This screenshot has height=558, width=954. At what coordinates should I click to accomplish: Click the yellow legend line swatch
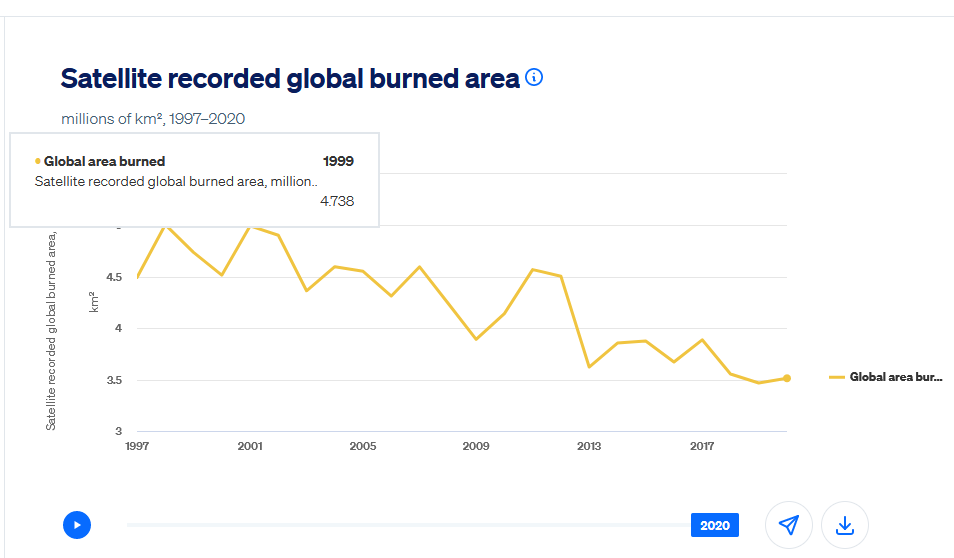pos(838,377)
